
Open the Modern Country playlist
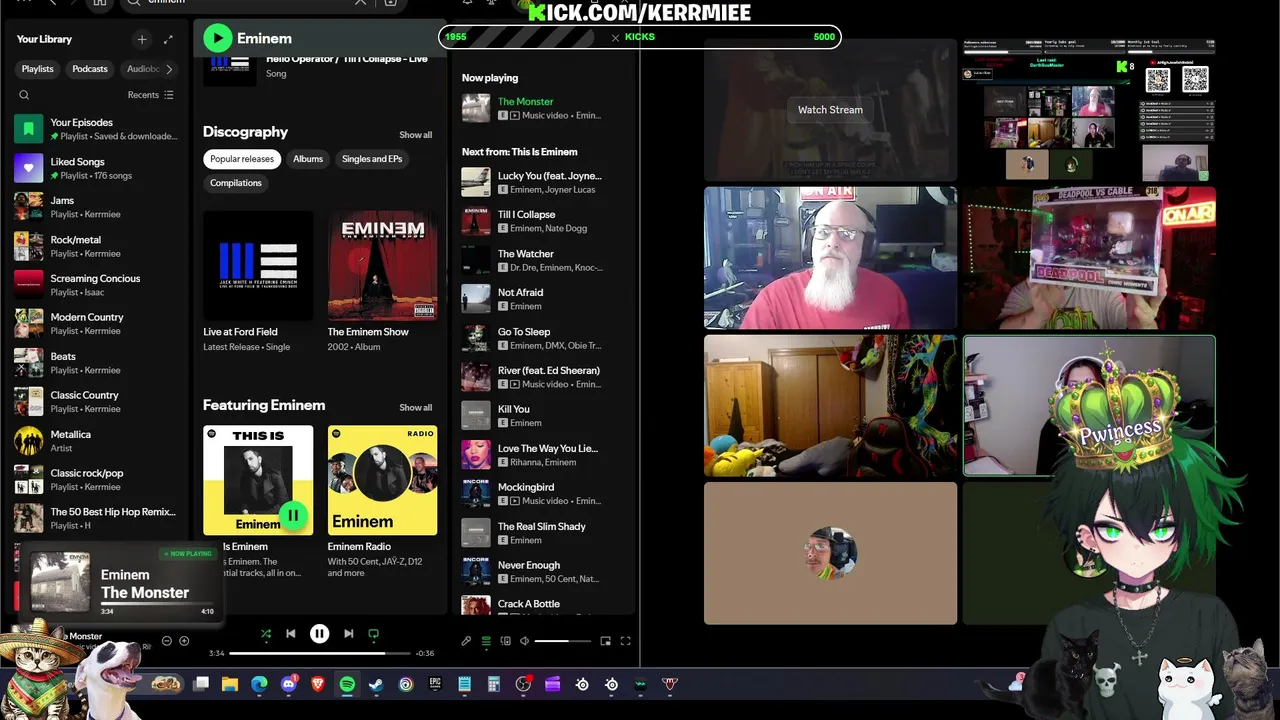97,324
